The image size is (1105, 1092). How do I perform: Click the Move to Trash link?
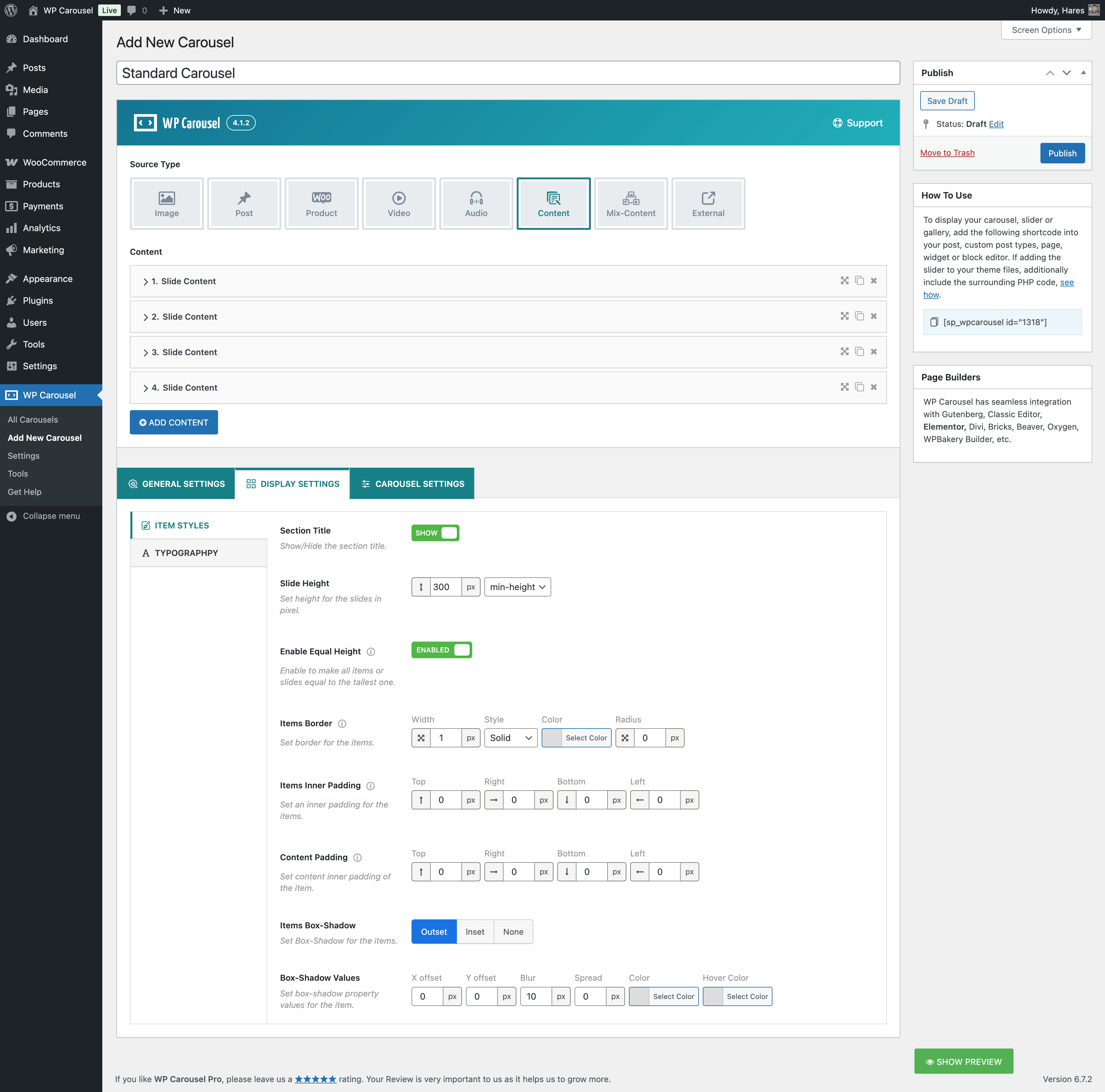(947, 153)
